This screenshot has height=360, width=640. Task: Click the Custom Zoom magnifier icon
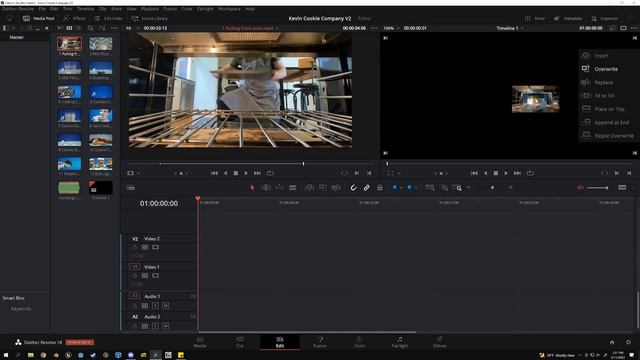(x=458, y=188)
